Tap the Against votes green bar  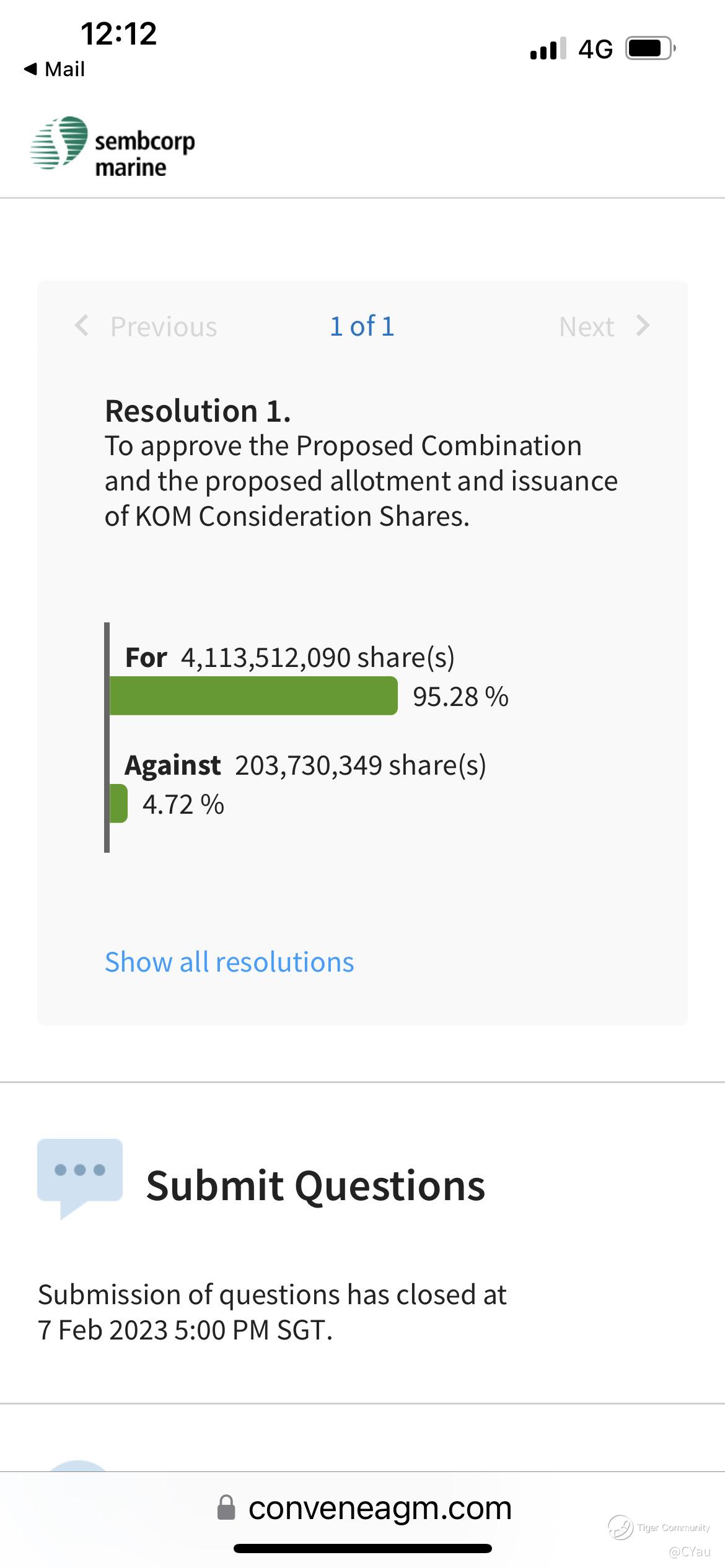(x=118, y=803)
